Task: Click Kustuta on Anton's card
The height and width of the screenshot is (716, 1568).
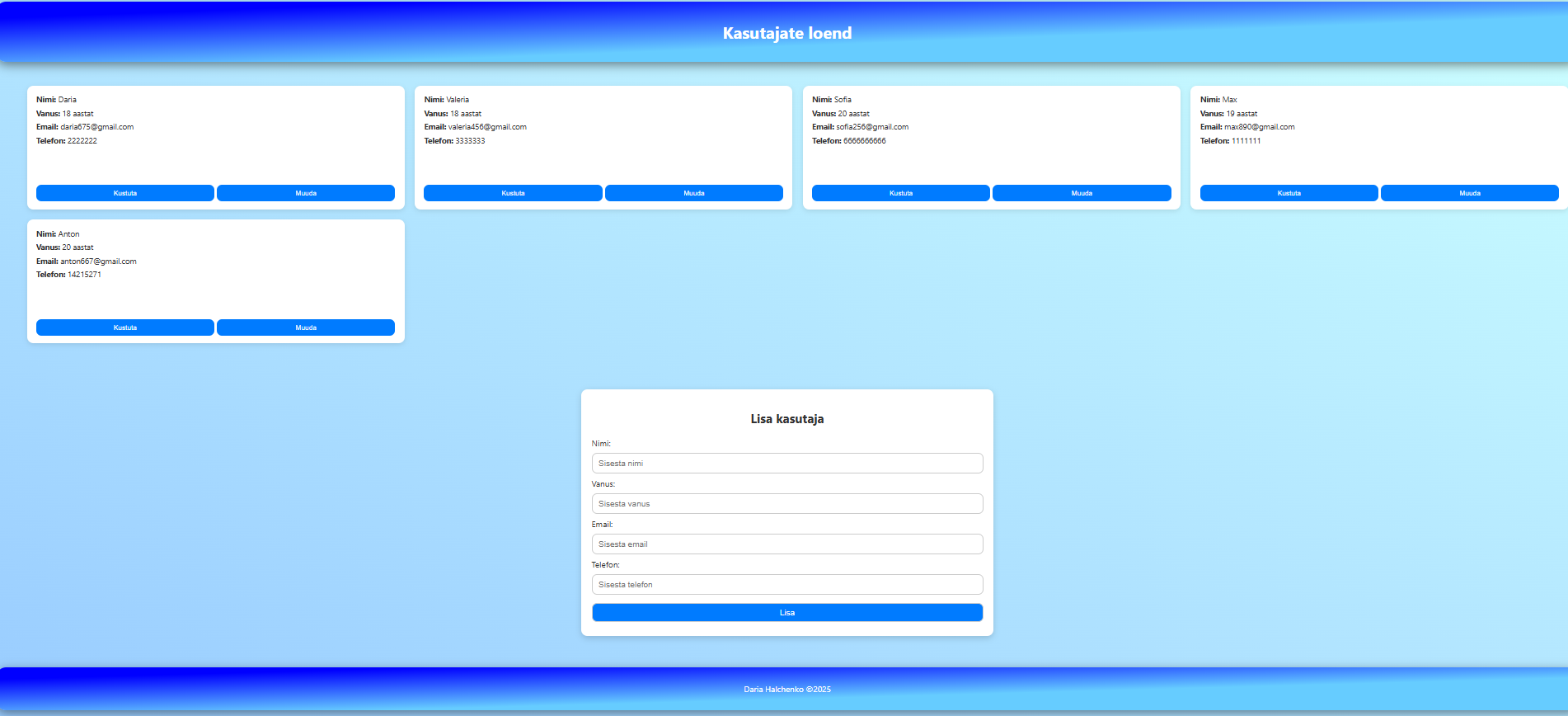Action: click(124, 327)
